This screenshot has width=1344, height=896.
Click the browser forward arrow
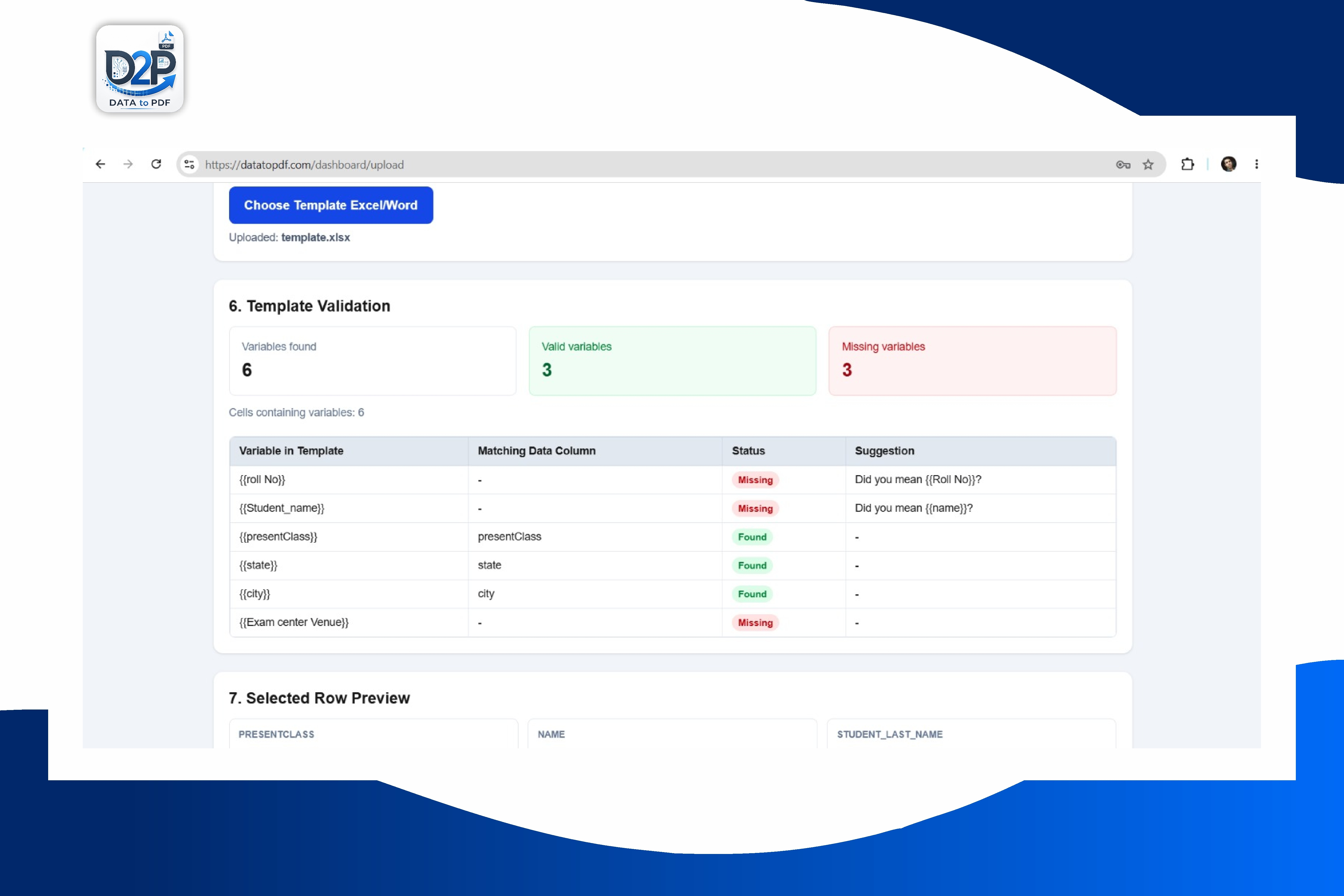[128, 165]
